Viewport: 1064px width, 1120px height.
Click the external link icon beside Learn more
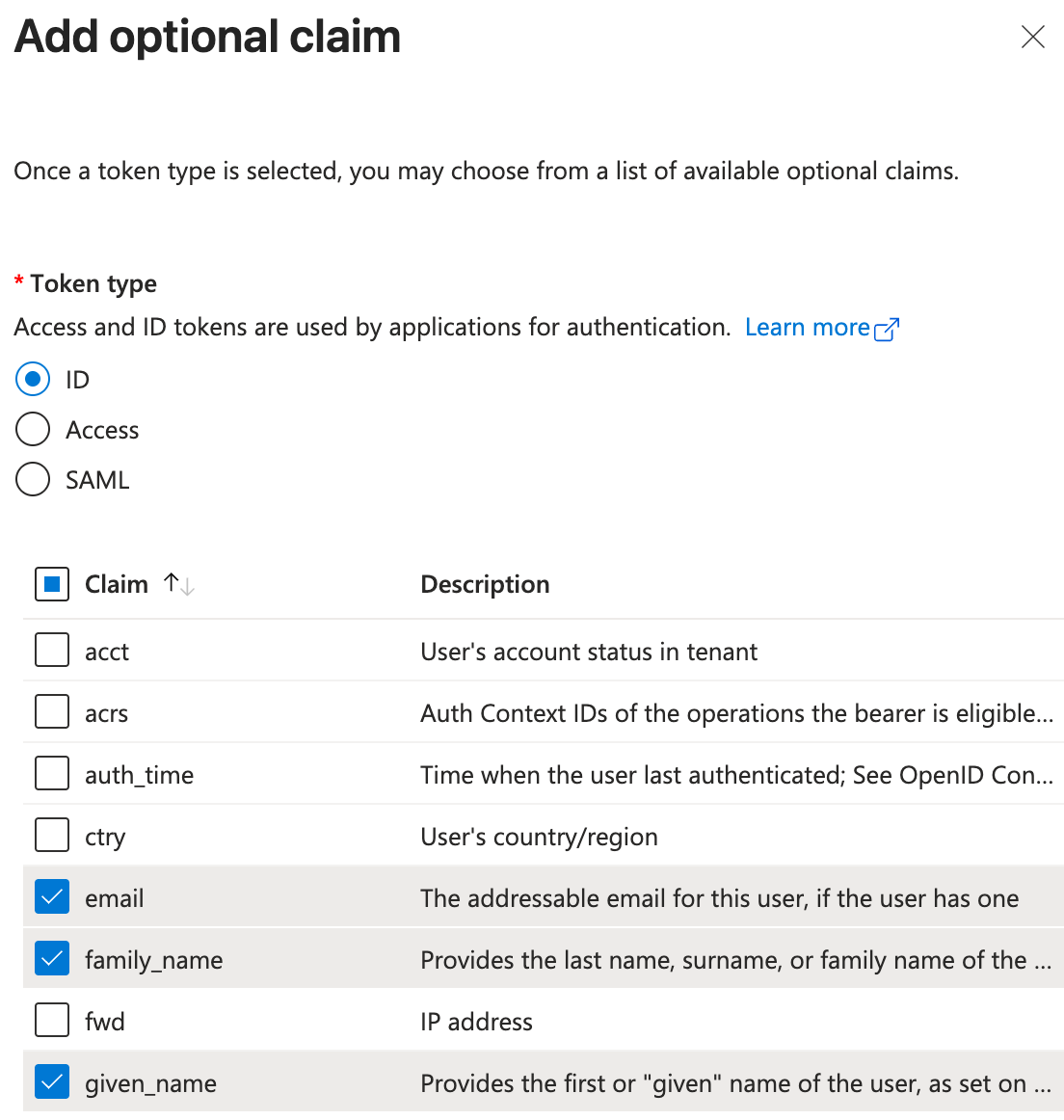(887, 330)
